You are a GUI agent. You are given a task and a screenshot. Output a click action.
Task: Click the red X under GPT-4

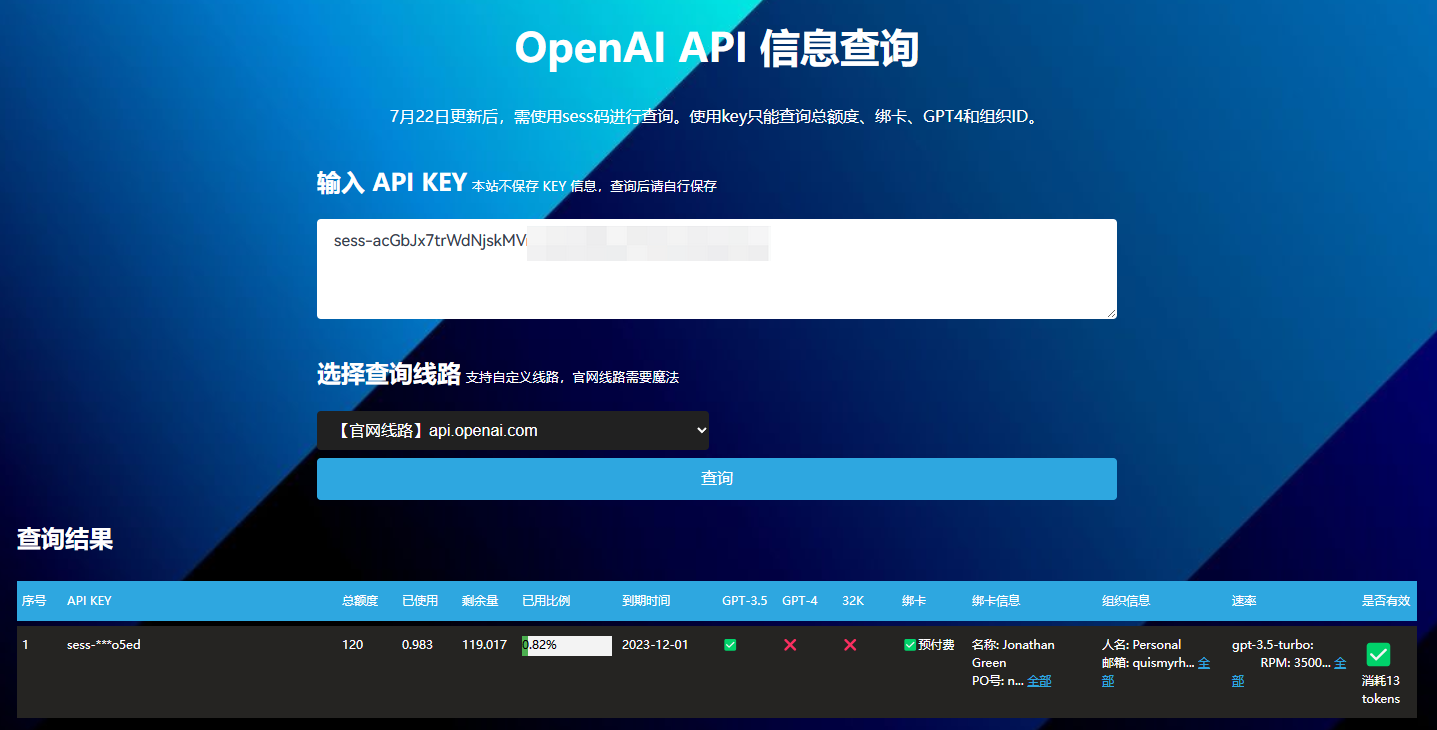[790, 645]
